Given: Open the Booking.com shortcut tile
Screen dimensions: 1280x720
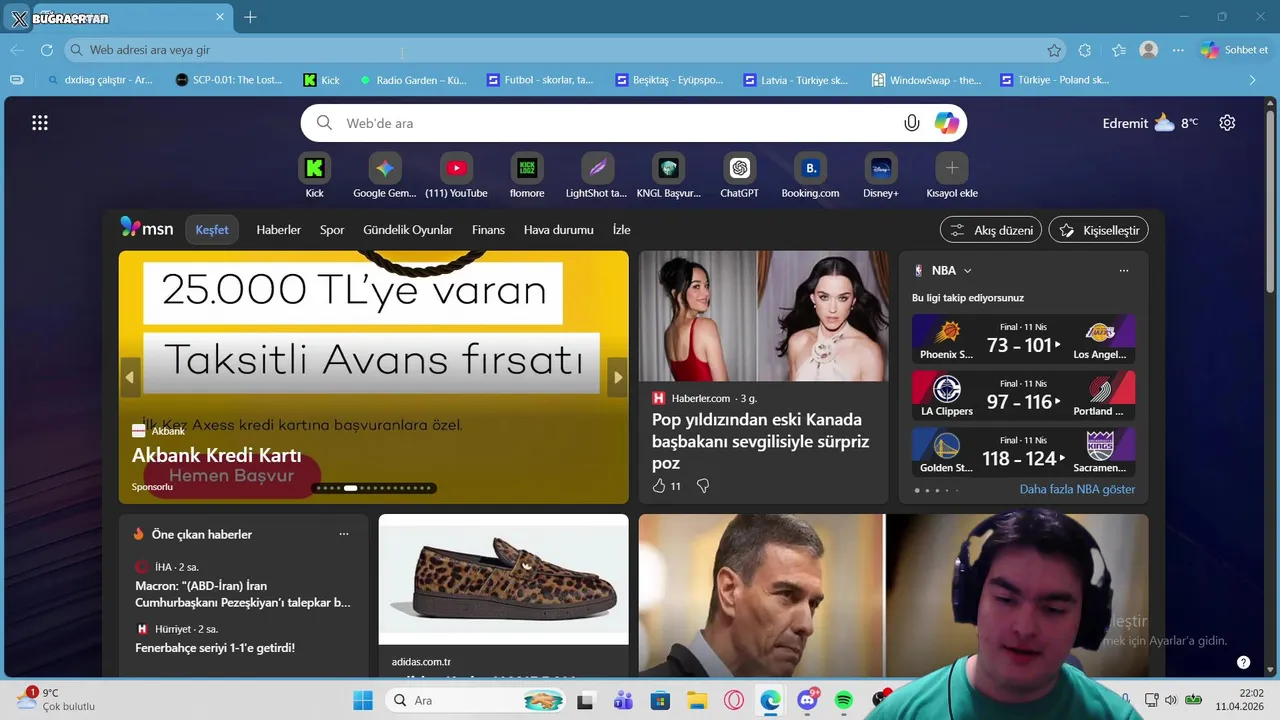Looking at the screenshot, I should (811, 168).
